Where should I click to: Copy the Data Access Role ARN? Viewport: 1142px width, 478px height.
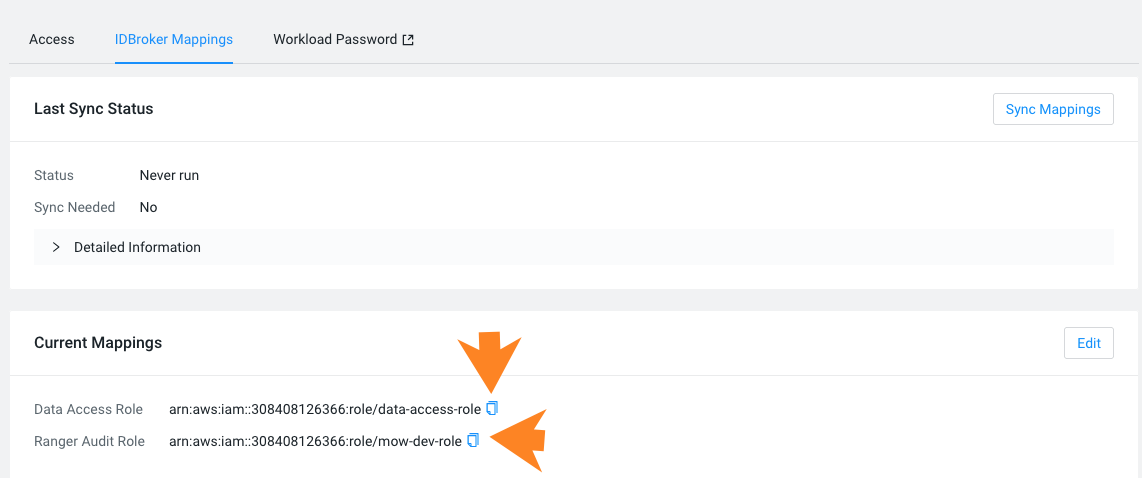point(491,408)
